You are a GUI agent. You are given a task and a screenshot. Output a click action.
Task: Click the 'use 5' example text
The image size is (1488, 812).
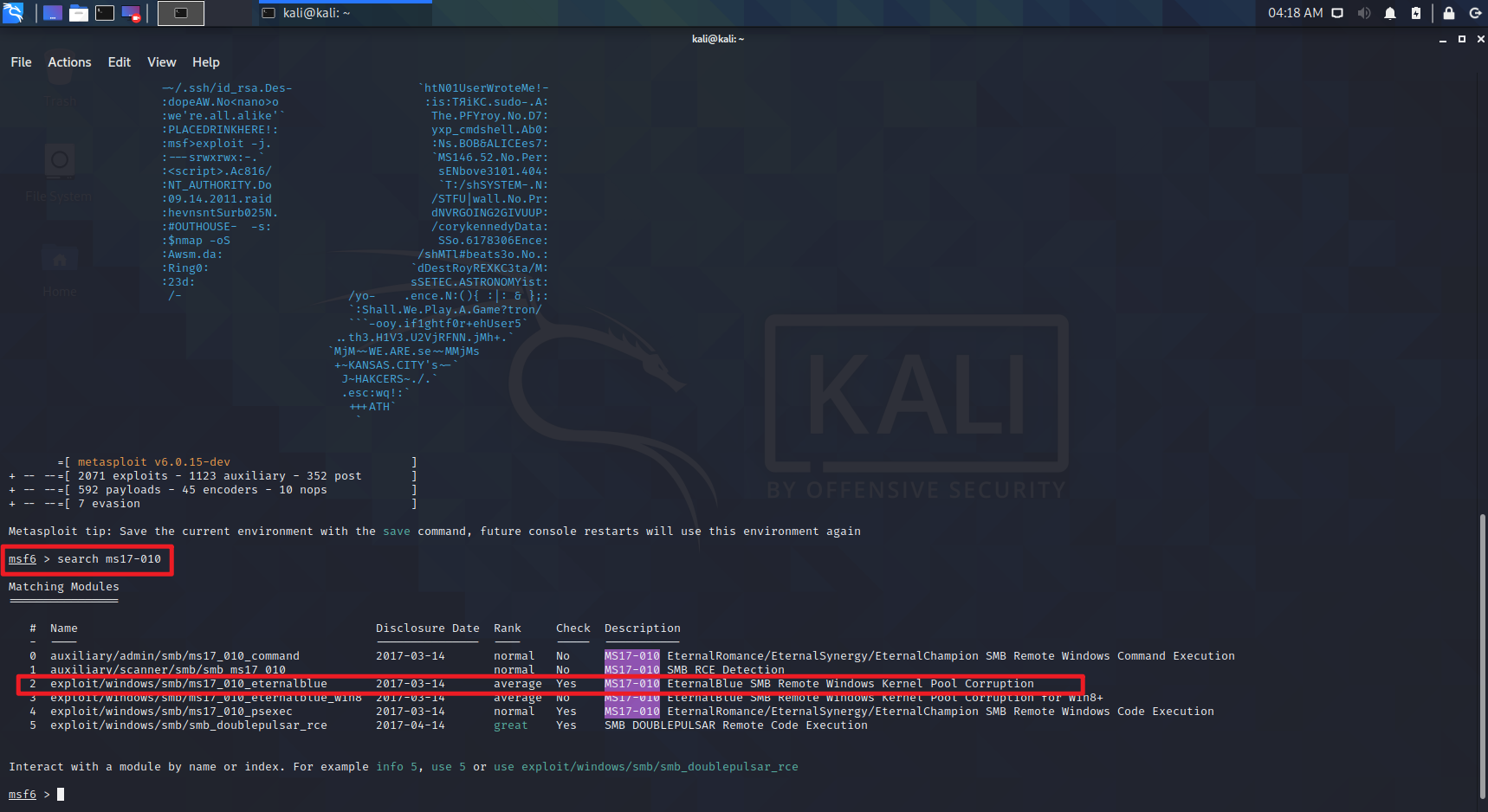pyautogui.click(x=449, y=767)
